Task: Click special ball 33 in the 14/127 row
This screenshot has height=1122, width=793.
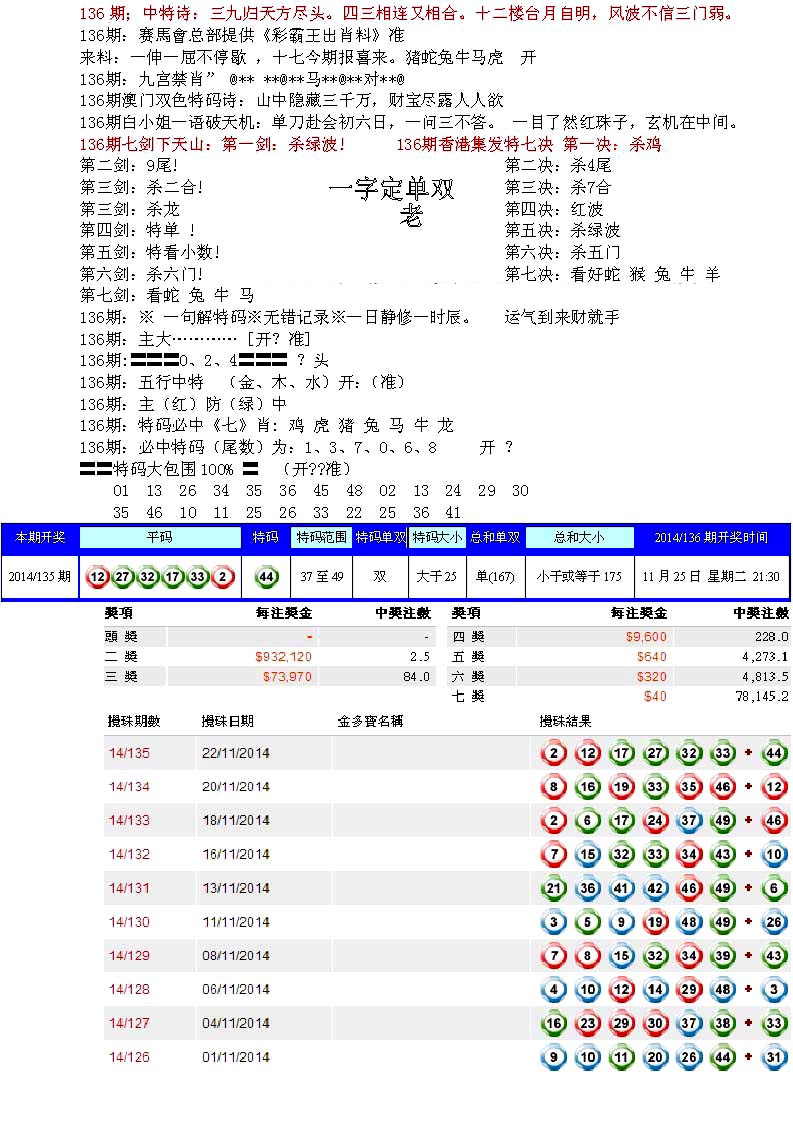Action: coord(774,1023)
